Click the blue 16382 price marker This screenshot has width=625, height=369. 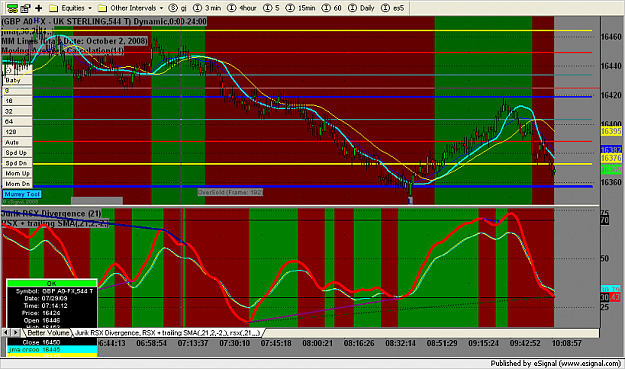[611, 150]
